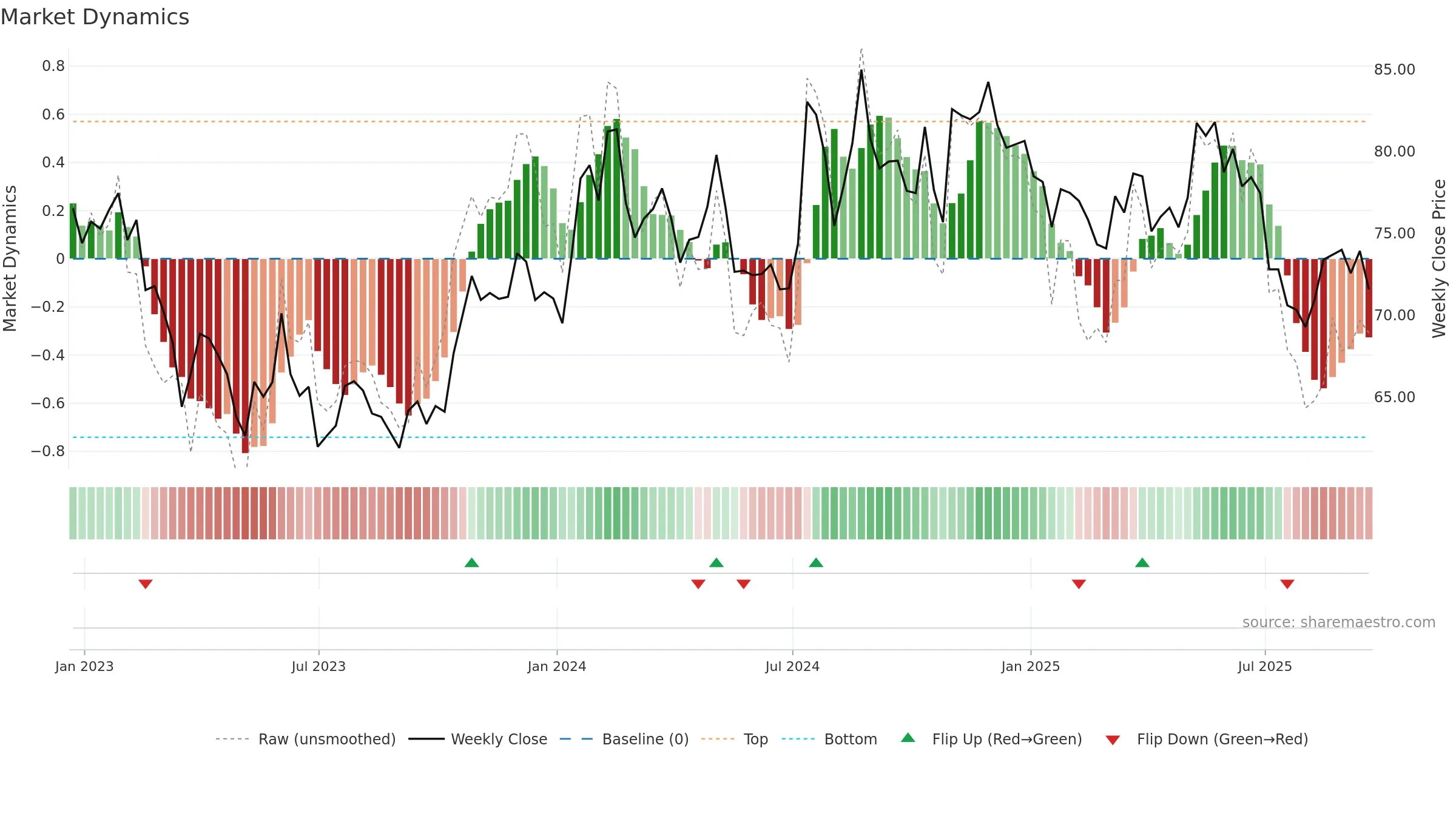Click the flip-up marker near Nov 2023
1456x819 pixels.
(x=472, y=562)
